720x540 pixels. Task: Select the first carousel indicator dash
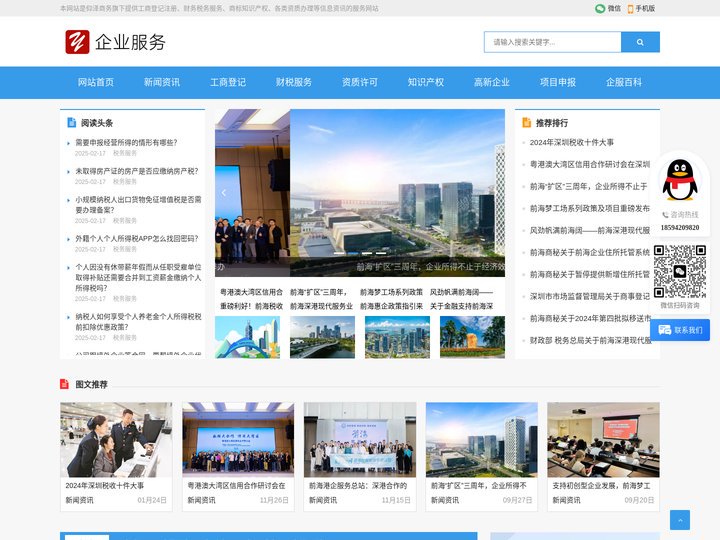[339, 253]
